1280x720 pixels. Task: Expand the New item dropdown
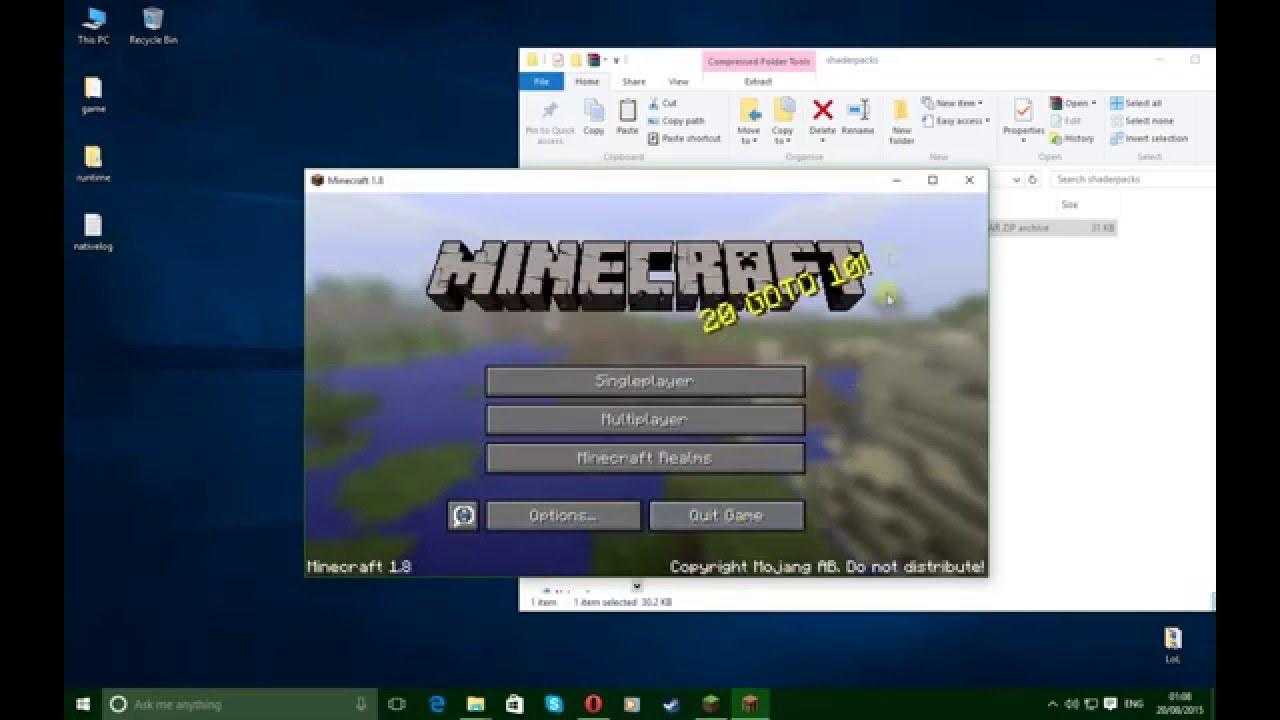[952, 103]
